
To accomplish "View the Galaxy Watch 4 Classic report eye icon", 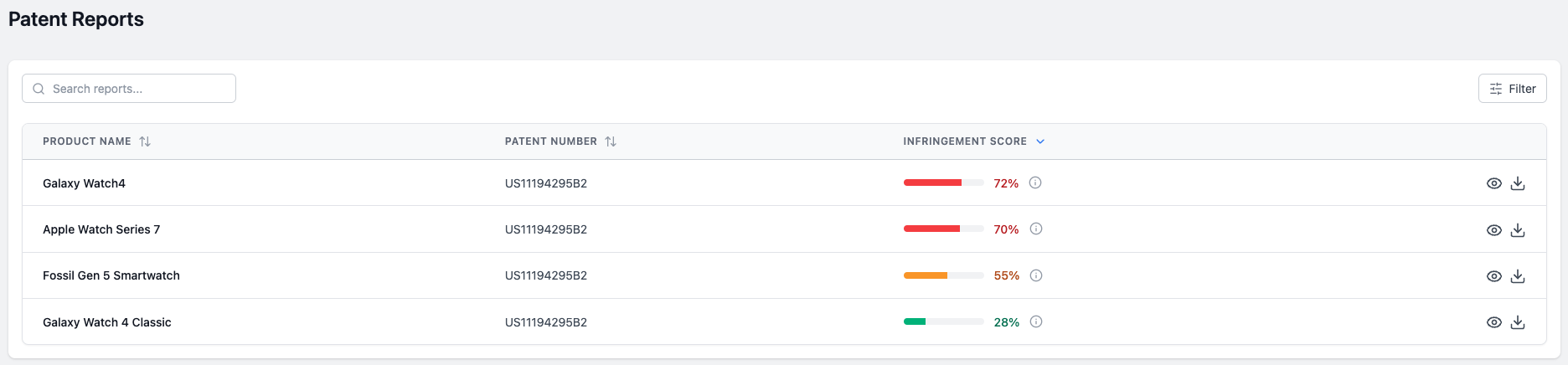I will tap(1494, 322).
